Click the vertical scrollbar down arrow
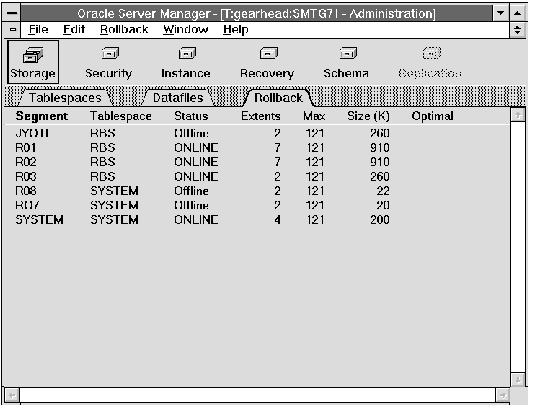The height and width of the screenshot is (409, 536). tap(518, 380)
